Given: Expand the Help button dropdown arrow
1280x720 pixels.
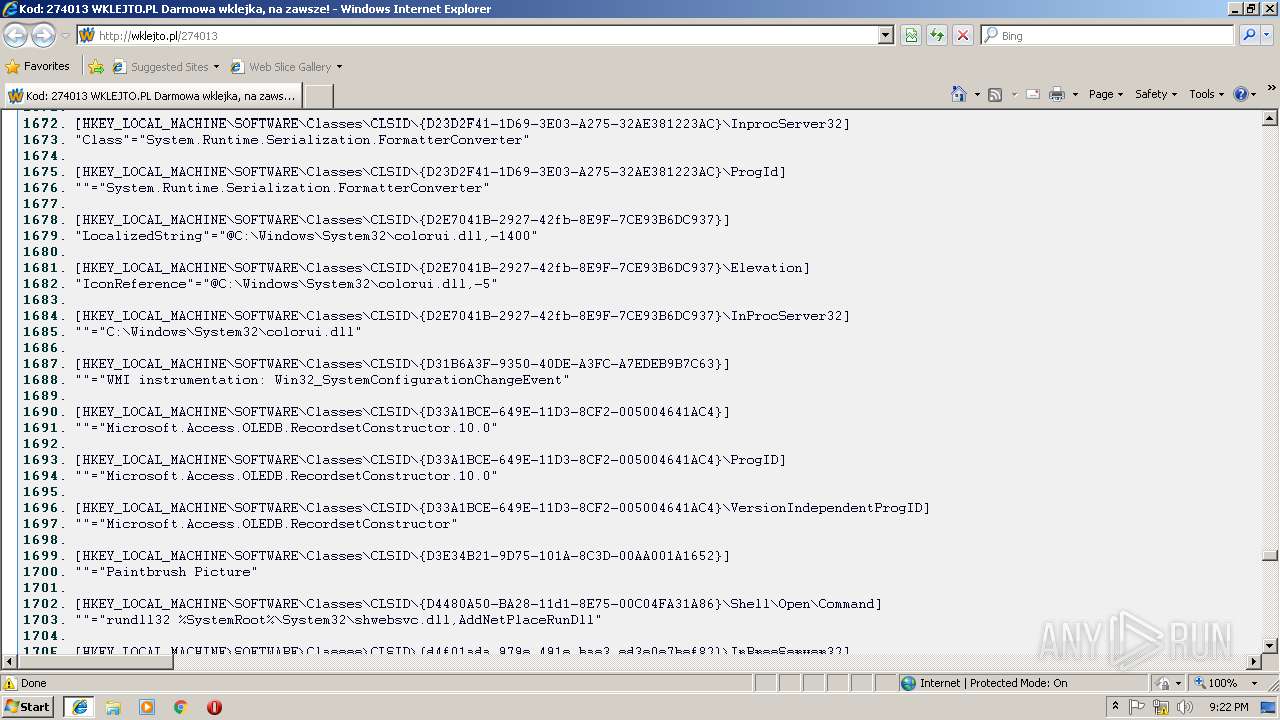Looking at the screenshot, I should click(x=1254, y=94).
